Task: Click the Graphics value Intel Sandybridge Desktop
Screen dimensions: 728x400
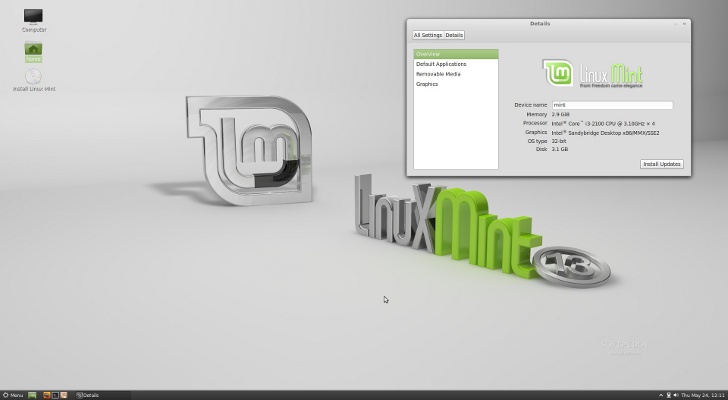Action: (605, 133)
